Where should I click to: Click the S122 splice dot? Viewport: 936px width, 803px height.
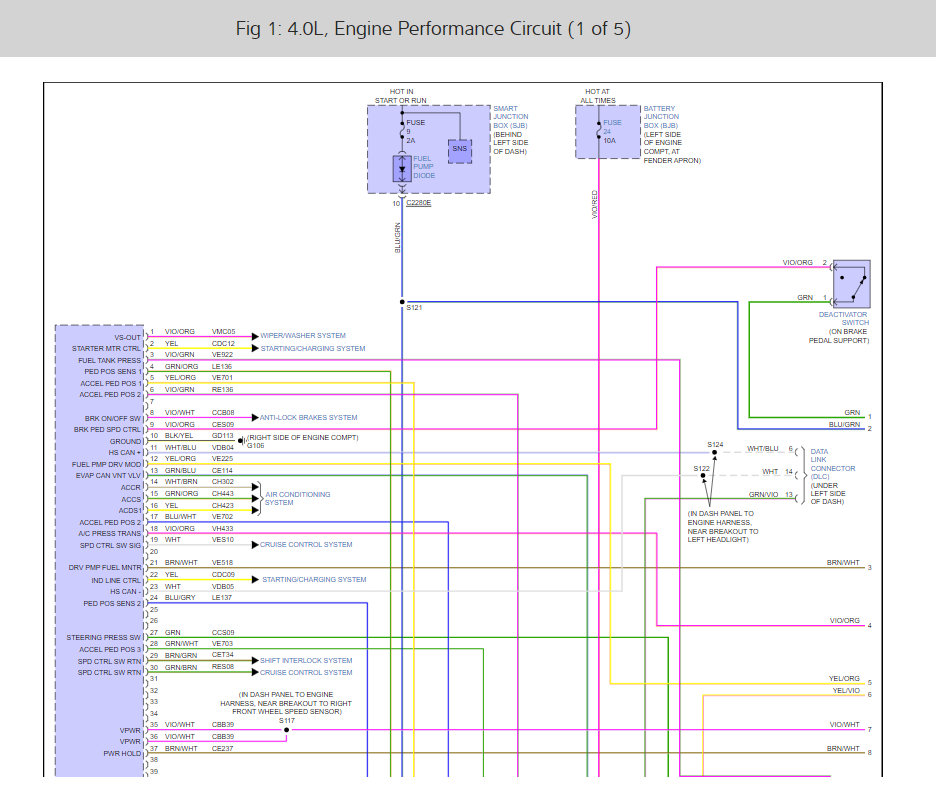tap(703, 476)
